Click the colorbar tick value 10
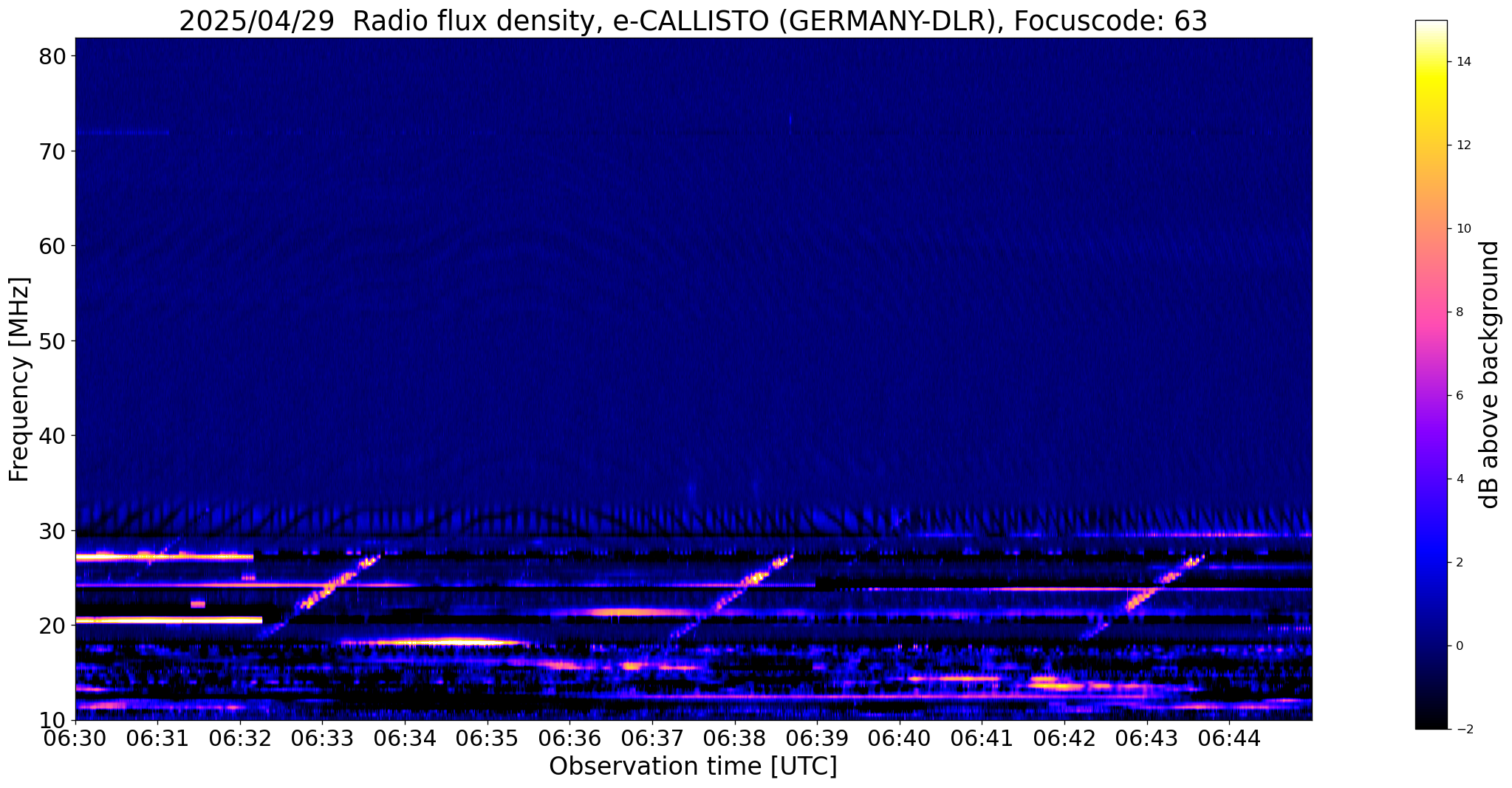1512x788 pixels. point(1463,229)
